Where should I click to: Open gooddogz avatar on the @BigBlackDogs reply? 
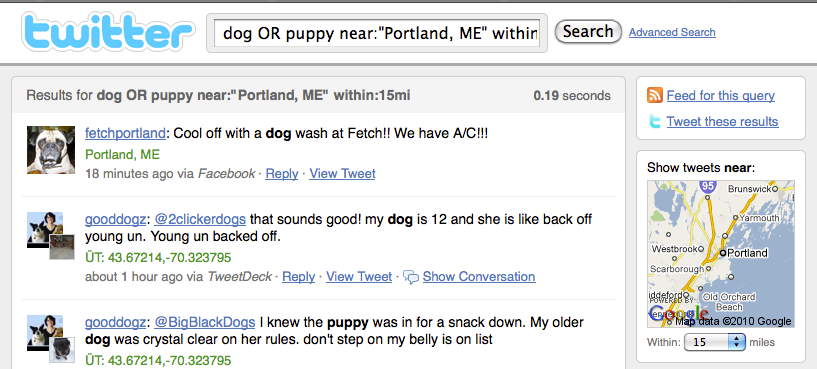tap(51, 338)
